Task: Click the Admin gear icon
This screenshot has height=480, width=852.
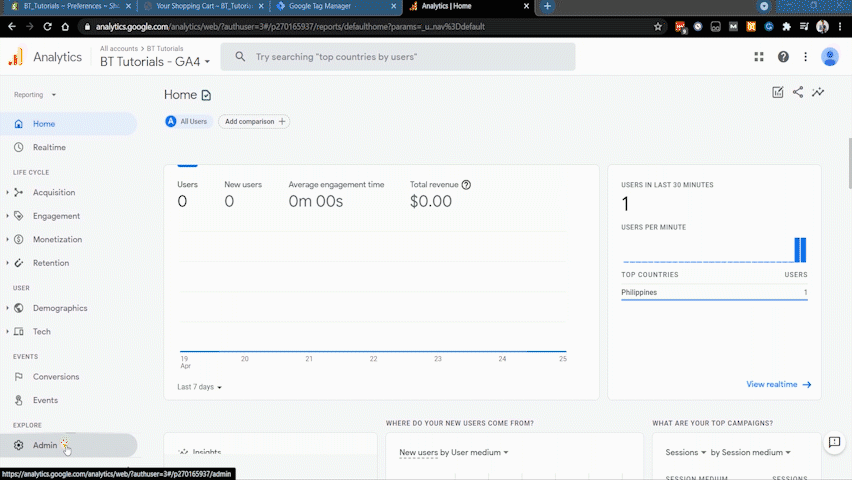Action: [18, 445]
